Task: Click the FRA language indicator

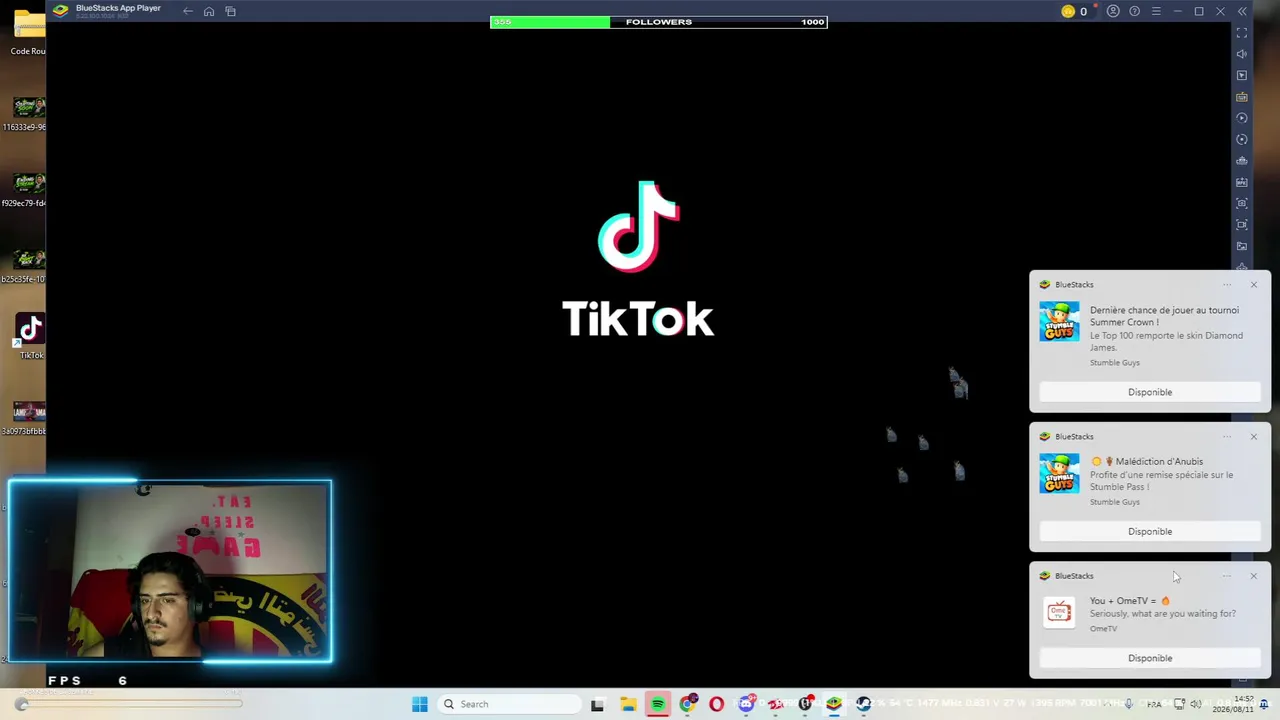Action: (x=1154, y=704)
